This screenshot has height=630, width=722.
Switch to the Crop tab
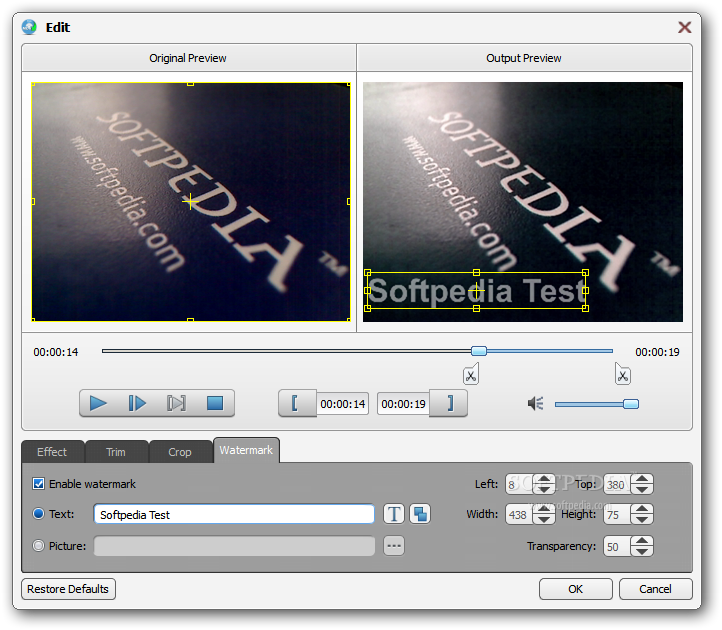click(180, 452)
